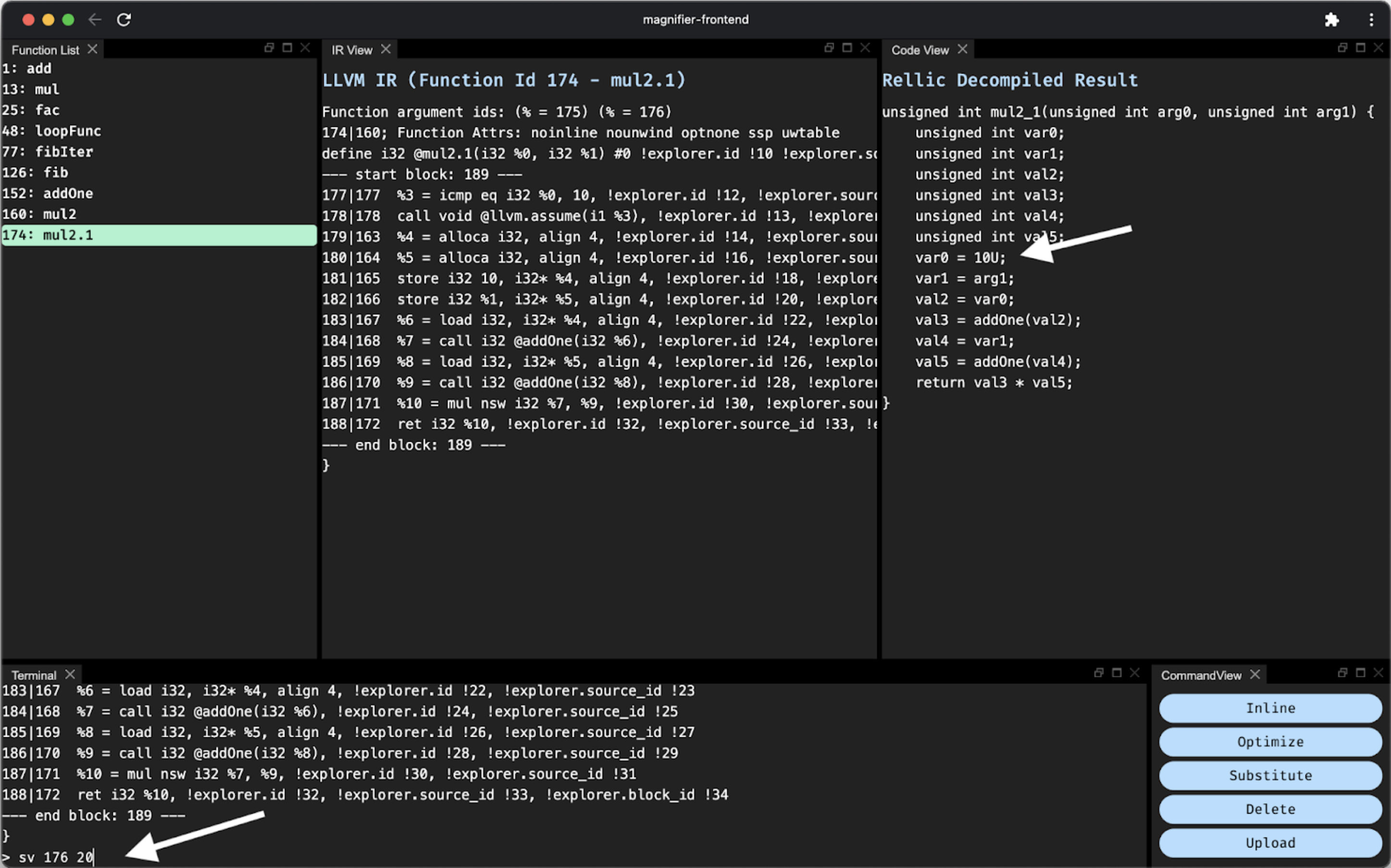Open the extensions puzzle icon
The height and width of the screenshot is (868, 1391).
(x=1331, y=20)
